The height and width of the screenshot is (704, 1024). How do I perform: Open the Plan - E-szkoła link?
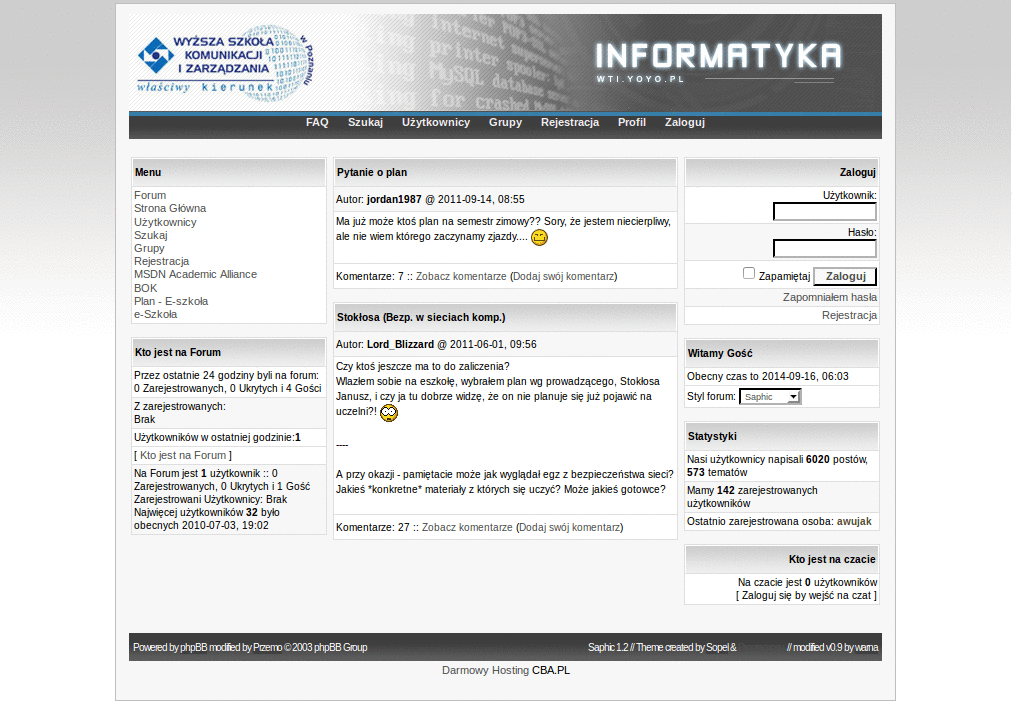(x=171, y=301)
